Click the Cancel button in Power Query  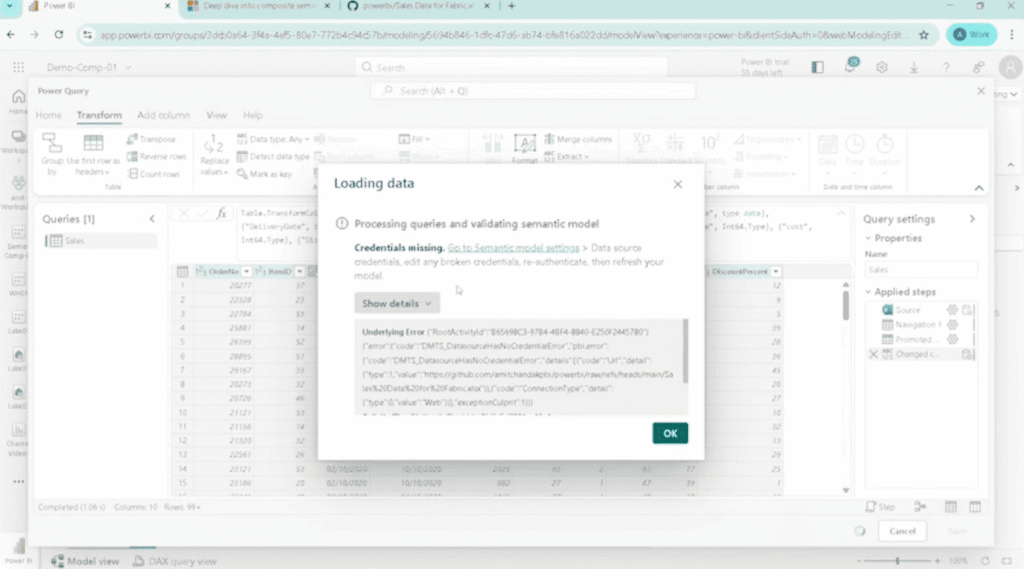click(902, 531)
